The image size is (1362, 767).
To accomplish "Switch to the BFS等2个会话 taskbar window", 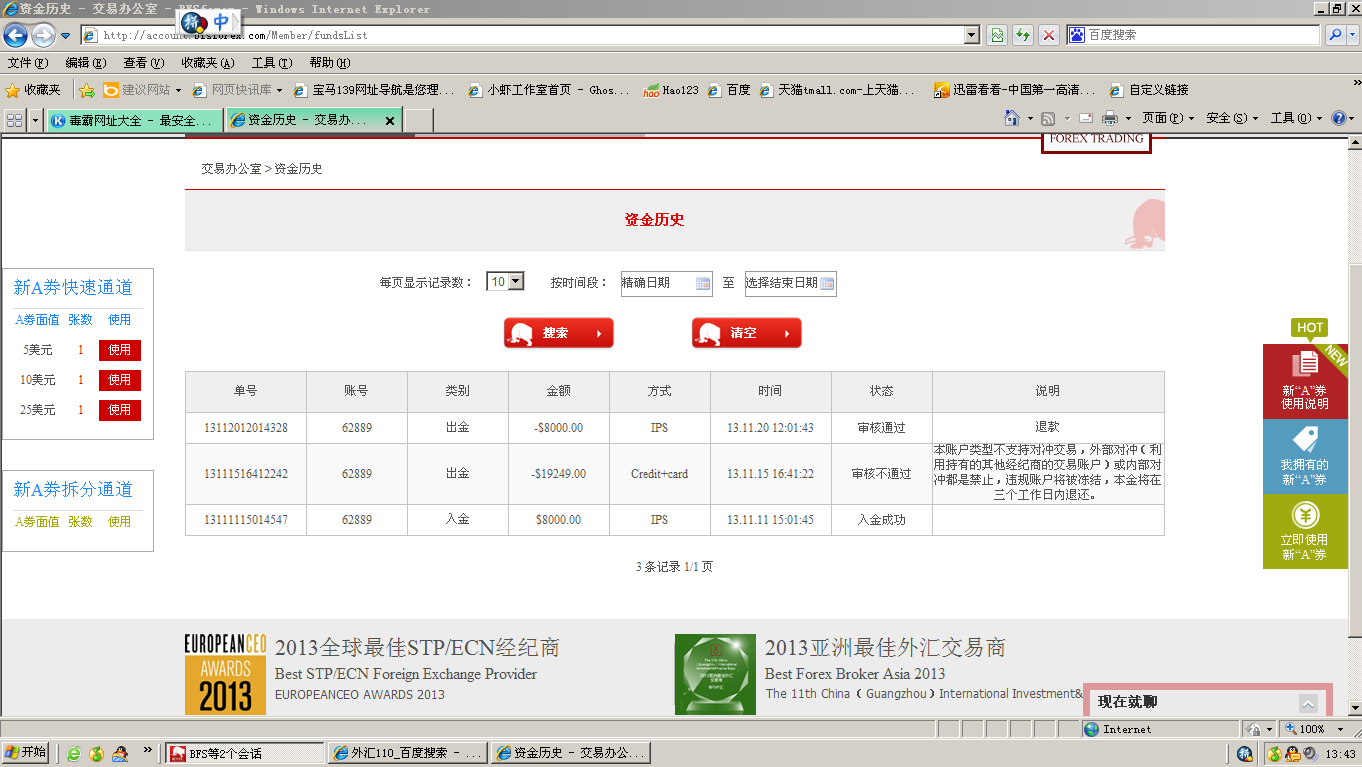I will pos(245,753).
